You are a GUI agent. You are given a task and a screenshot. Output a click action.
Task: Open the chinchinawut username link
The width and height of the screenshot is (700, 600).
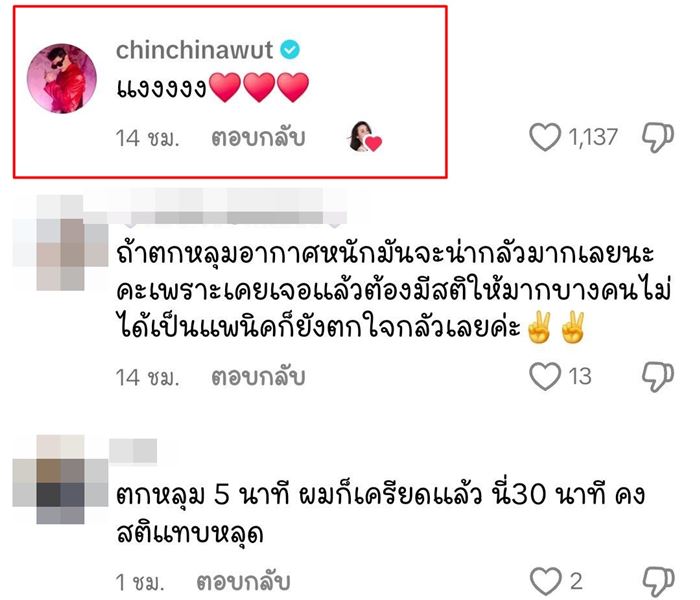coord(194,50)
